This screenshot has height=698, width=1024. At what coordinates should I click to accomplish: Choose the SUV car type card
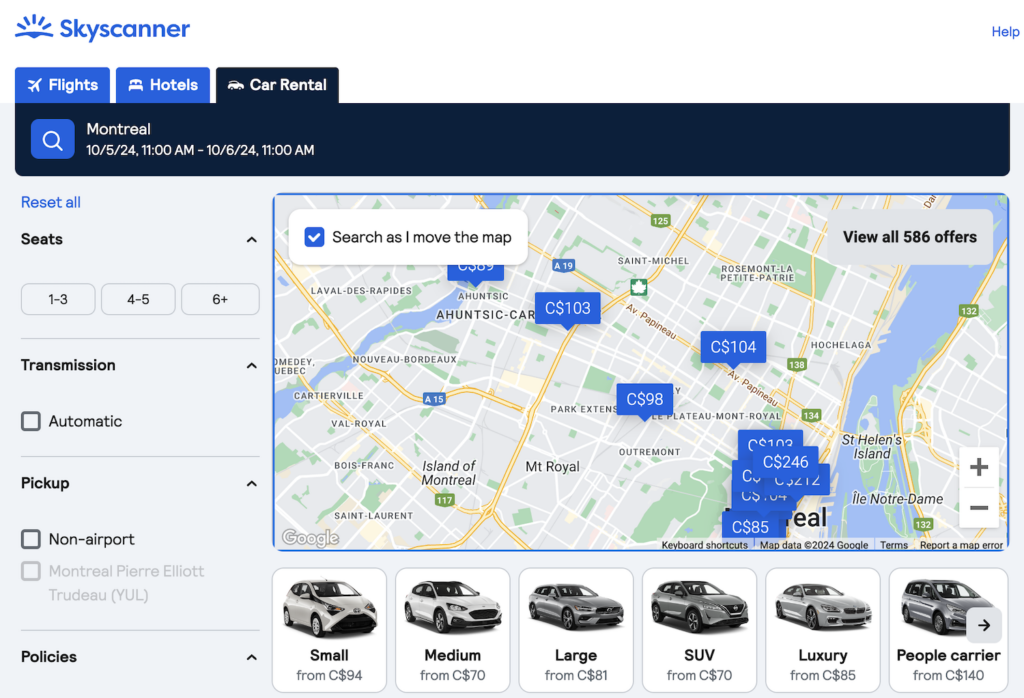click(x=699, y=631)
